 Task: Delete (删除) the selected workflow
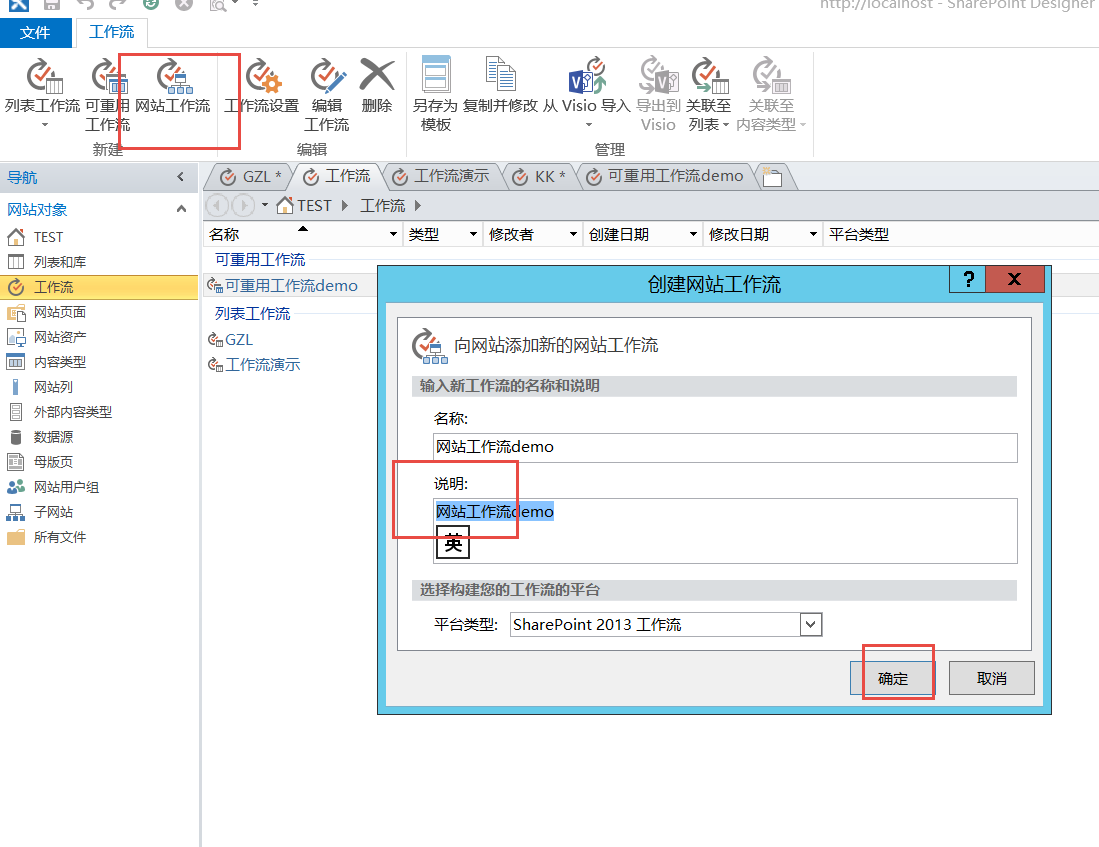pyautogui.click(x=377, y=86)
